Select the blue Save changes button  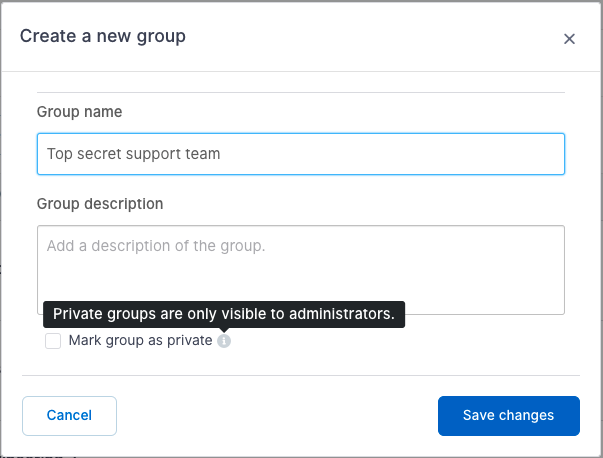tap(508, 416)
